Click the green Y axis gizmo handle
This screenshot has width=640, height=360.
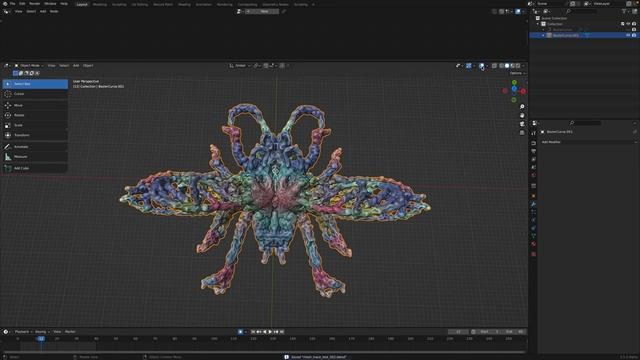click(514, 83)
